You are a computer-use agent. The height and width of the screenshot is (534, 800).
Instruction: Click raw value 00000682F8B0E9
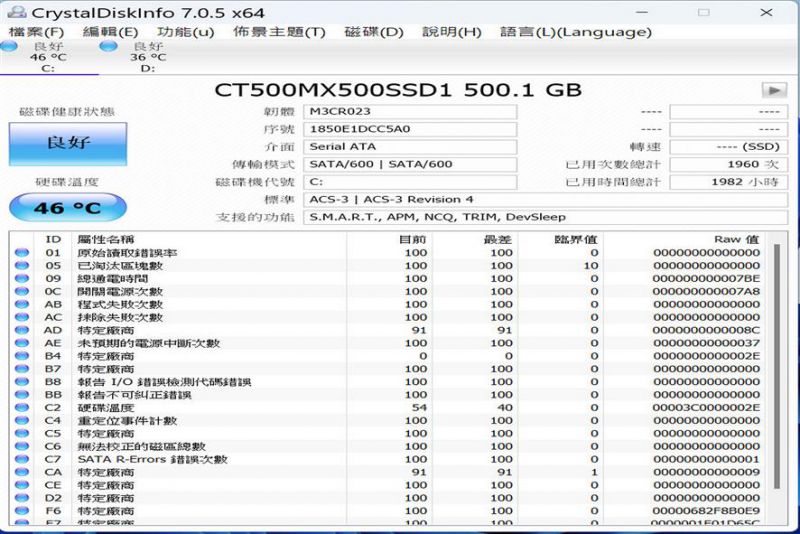(x=707, y=511)
